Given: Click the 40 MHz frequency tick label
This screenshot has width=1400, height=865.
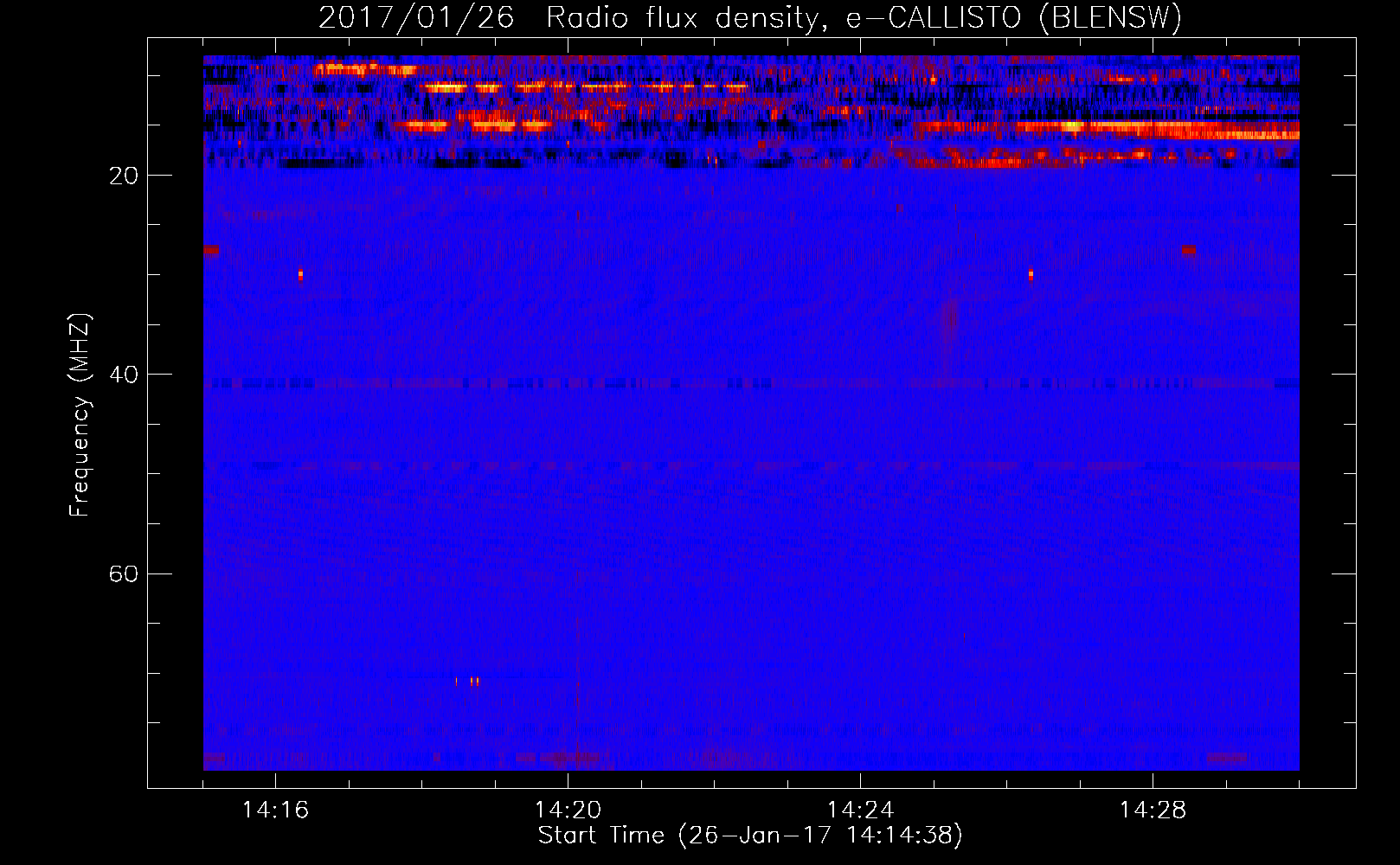Looking at the screenshot, I should coord(124,375).
